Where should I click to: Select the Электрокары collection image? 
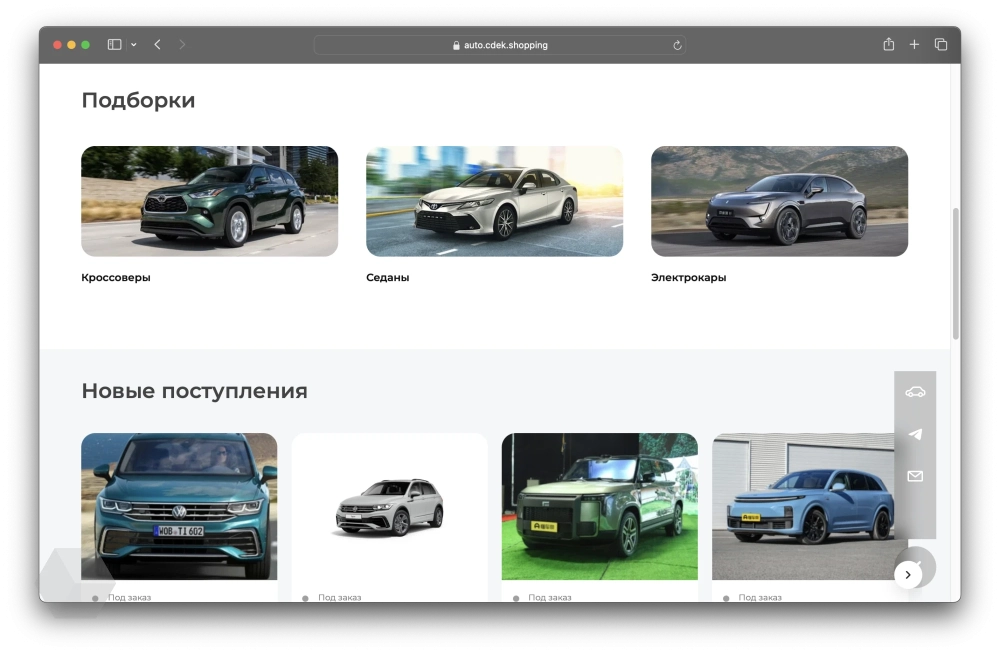coord(779,201)
